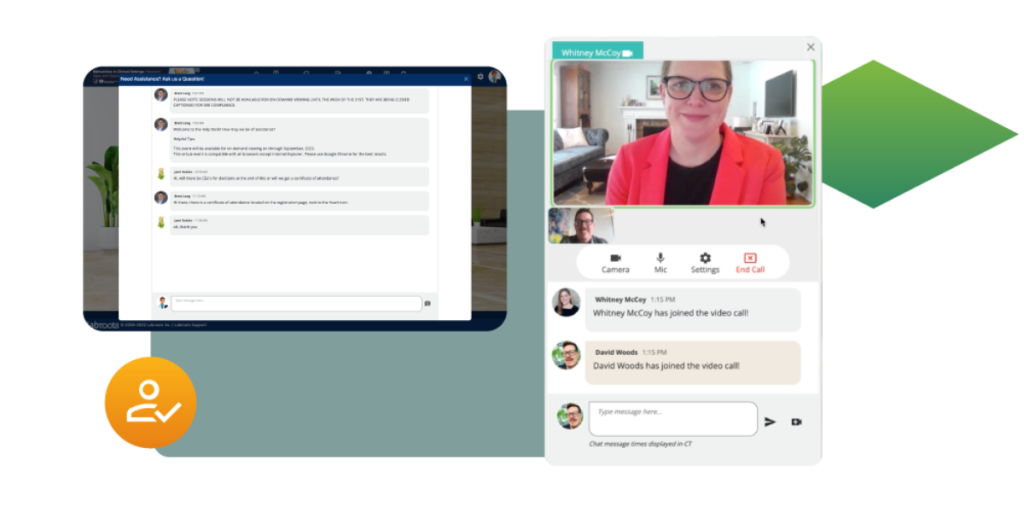Click Whitney McCoy's avatar in chat
Image resolution: width=1024 pixels, height=512 pixels.
tap(566, 302)
